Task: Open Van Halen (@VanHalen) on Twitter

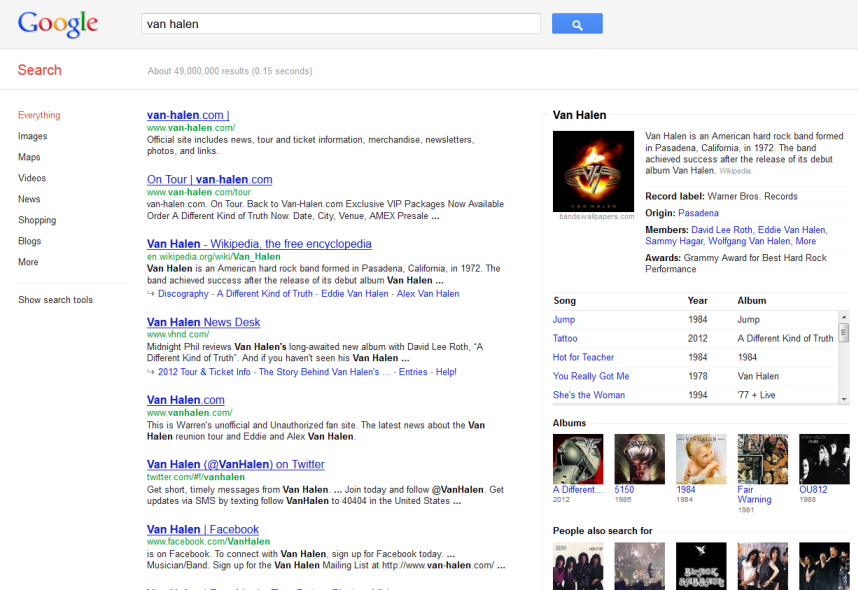Action: tap(235, 464)
